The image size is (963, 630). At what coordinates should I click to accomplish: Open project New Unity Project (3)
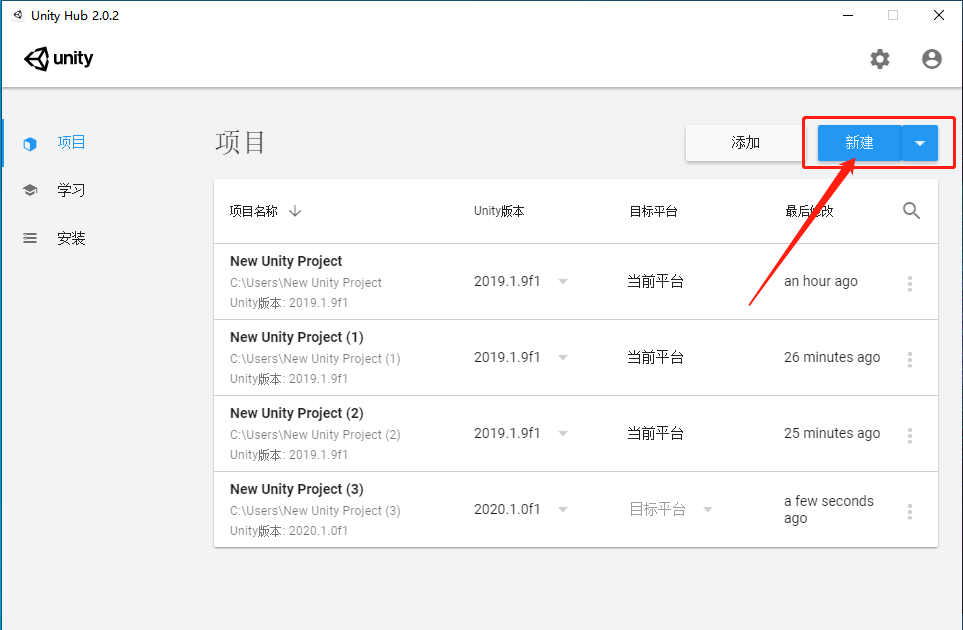297,489
